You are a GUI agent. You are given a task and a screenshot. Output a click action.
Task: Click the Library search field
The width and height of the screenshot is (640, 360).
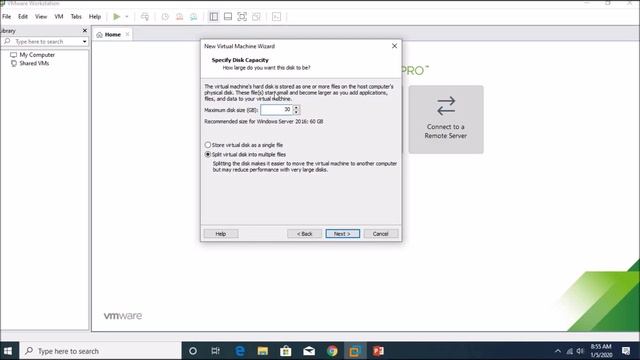(x=42, y=42)
